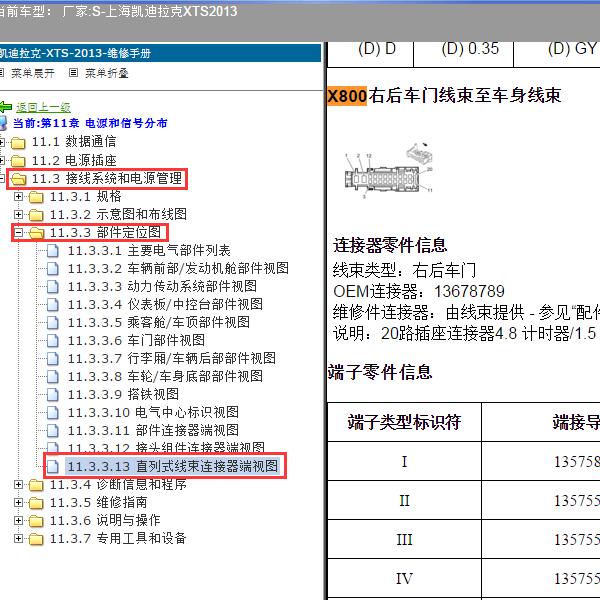Viewport: 600px width, 600px height.
Task: Click folder icon of 11.3.7 专用工具和设备
Action: [x=36, y=539]
